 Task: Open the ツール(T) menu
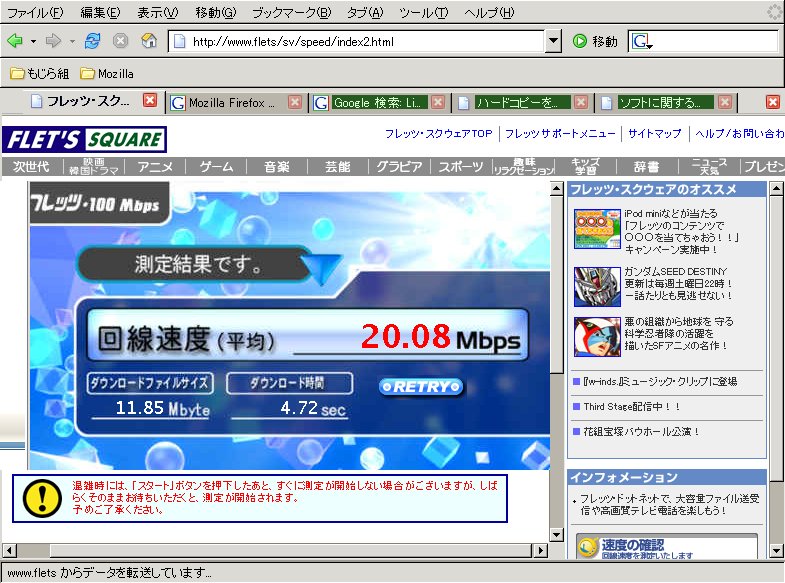[424, 13]
